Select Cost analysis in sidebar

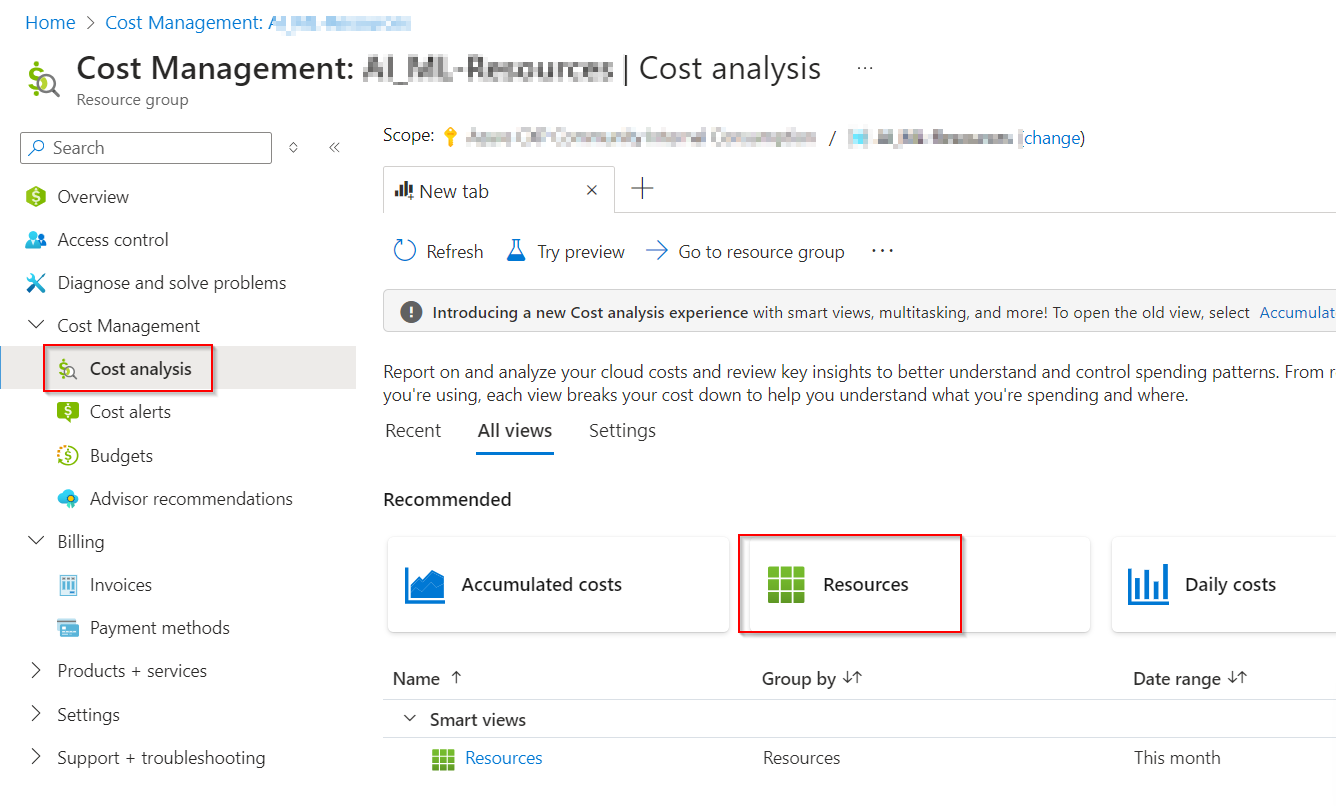(140, 369)
